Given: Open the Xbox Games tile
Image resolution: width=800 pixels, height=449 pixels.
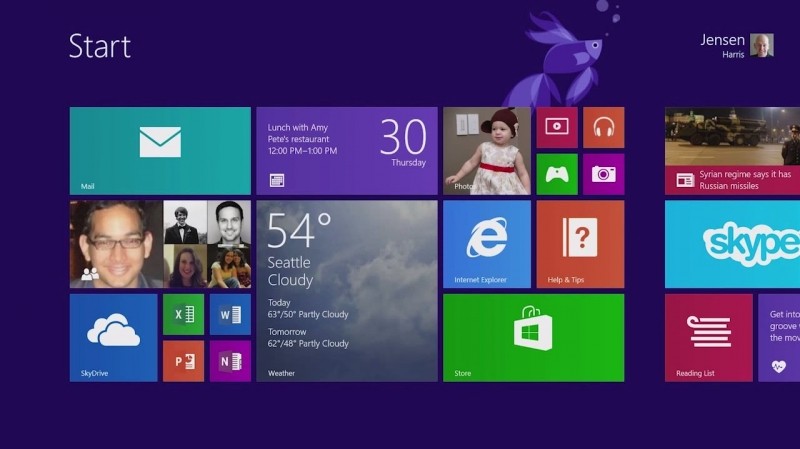Looking at the screenshot, I should [x=557, y=174].
